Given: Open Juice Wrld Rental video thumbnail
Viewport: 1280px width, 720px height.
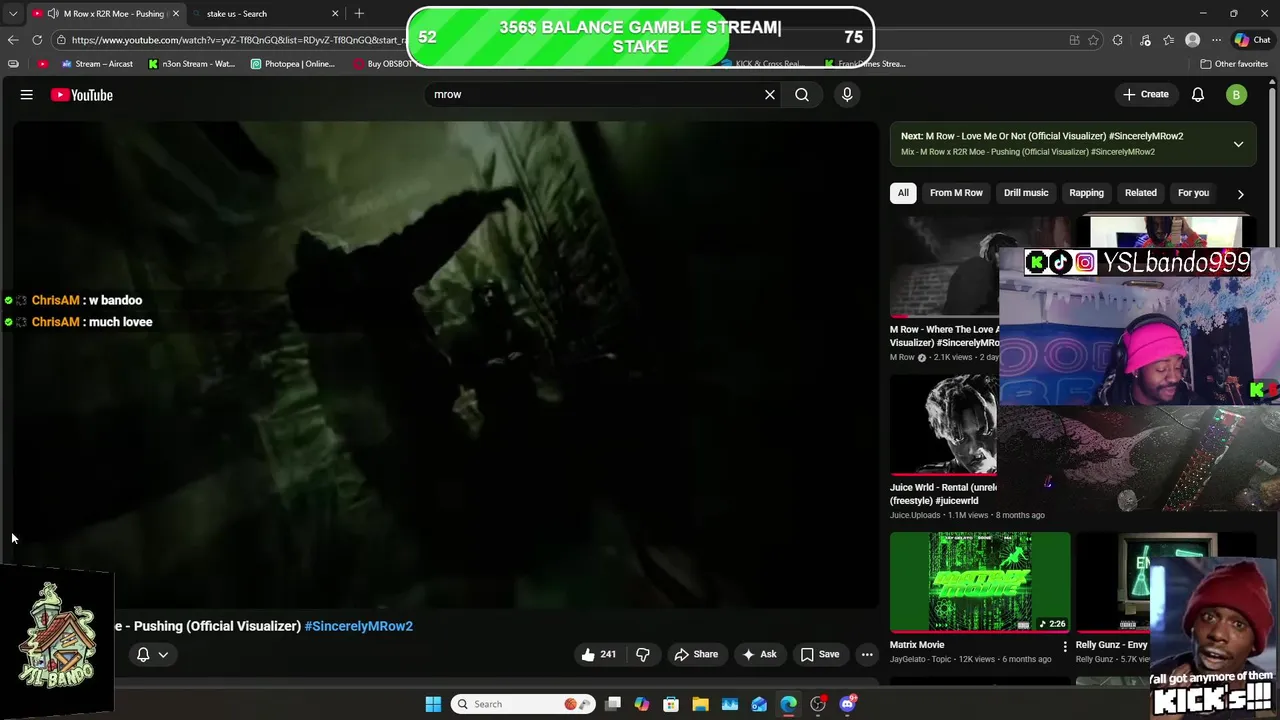Looking at the screenshot, I should coord(943,425).
